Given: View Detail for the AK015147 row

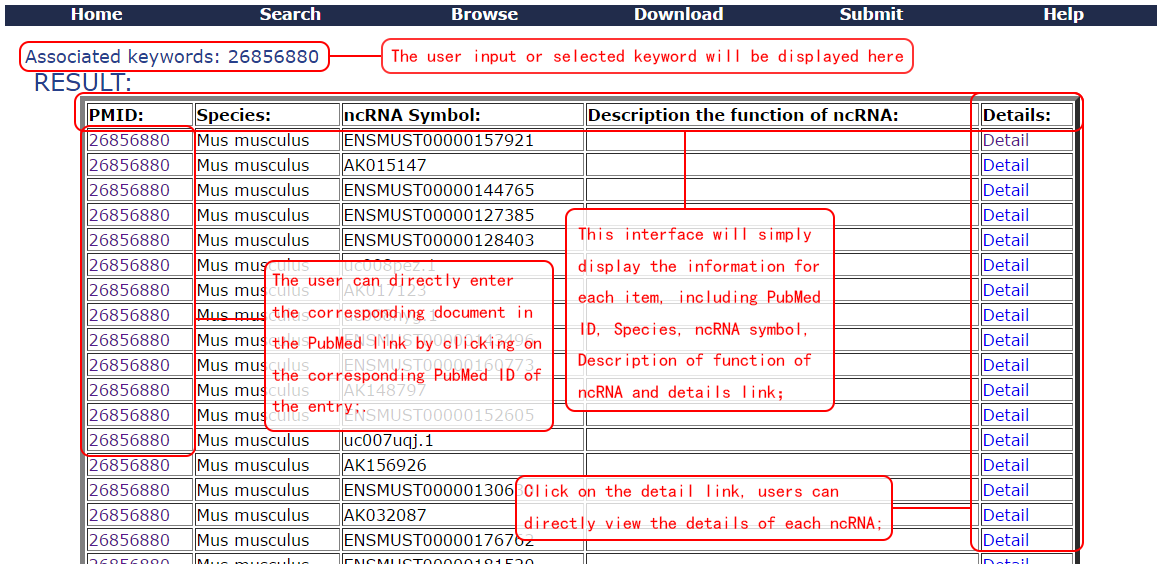Looking at the screenshot, I should pyautogui.click(x=1005, y=165).
